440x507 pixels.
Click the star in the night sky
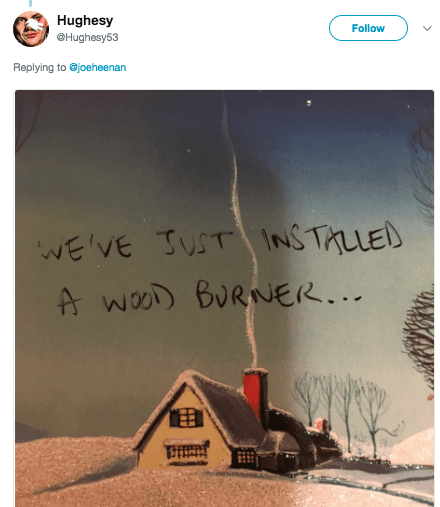click(309, 103)
